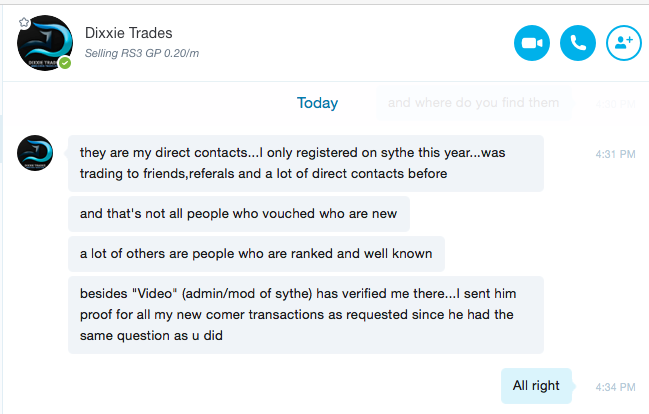Start a voice call with Dixxie Trades
The height and width of the screenshot is (414, 649).
click(x=578, y=43)
